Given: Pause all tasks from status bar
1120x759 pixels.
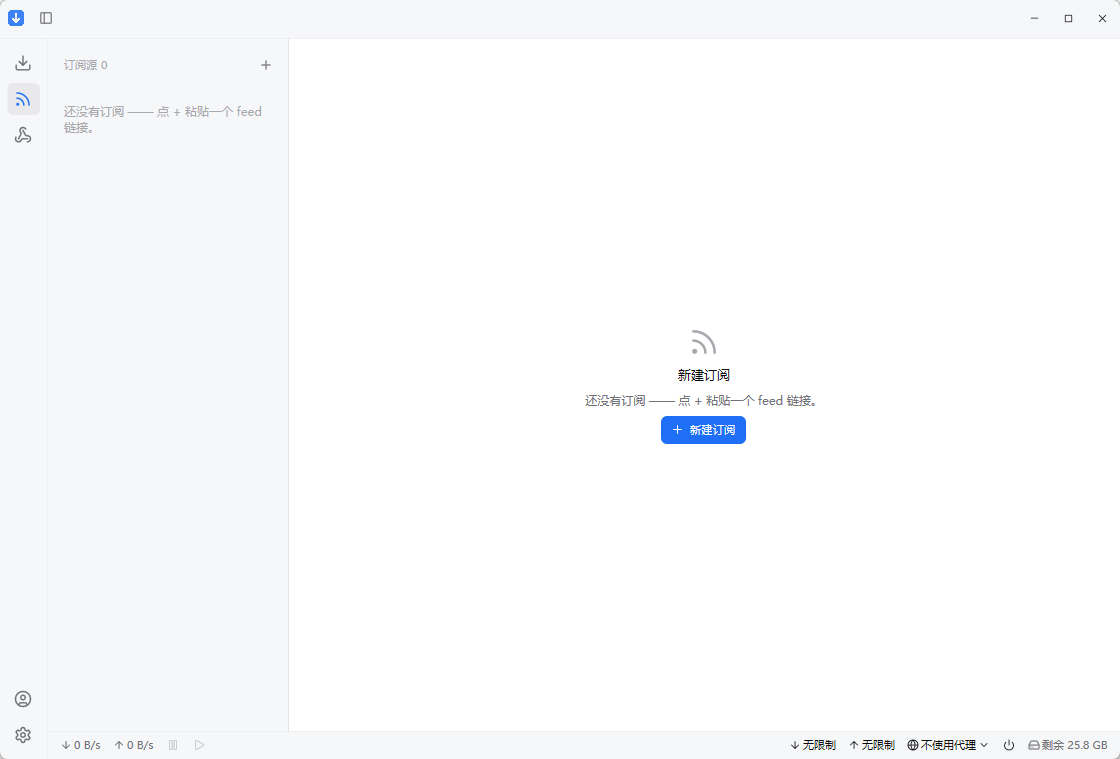Looking at the screenshot, I should [173, 745].
